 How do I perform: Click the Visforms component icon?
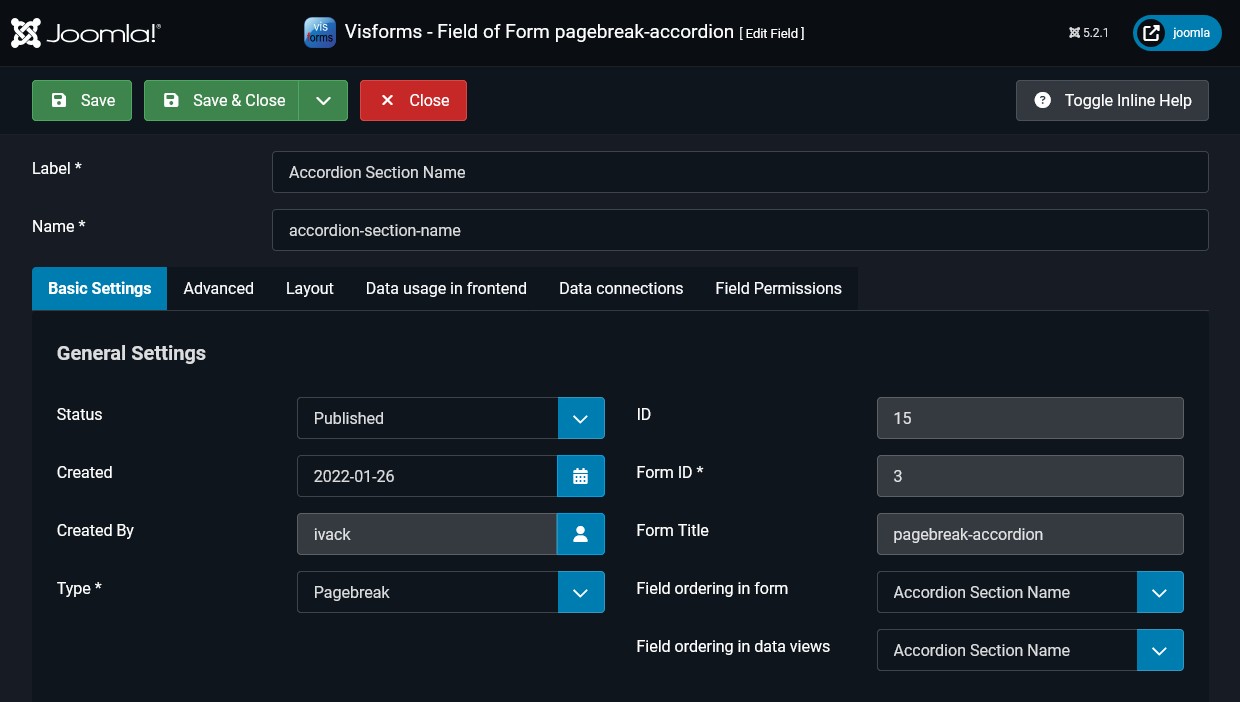coord(319,32)
